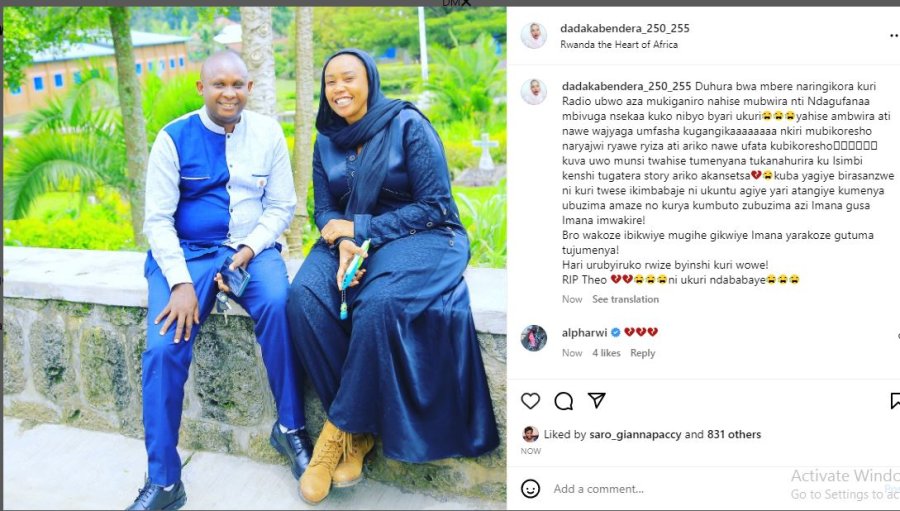
Task: Open dadakabendera_250_255 username in header
Action: tap(624, 28)
